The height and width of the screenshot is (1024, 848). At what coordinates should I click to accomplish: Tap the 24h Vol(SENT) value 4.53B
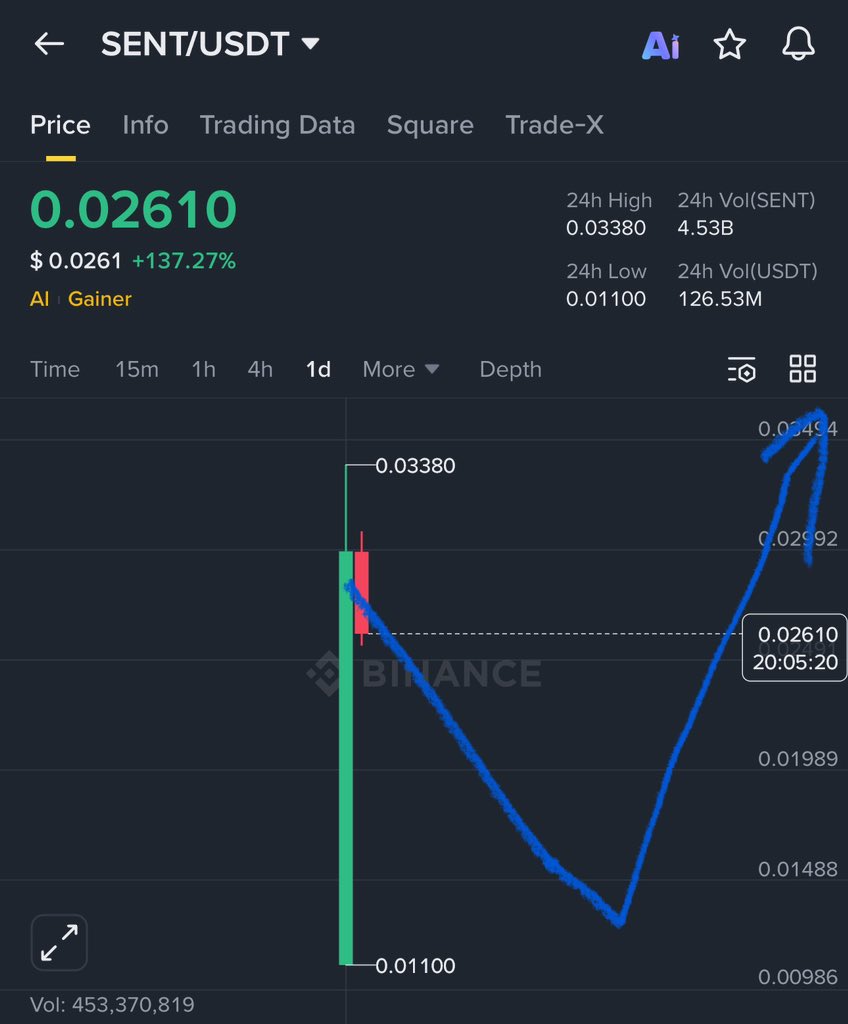[705, 228]
